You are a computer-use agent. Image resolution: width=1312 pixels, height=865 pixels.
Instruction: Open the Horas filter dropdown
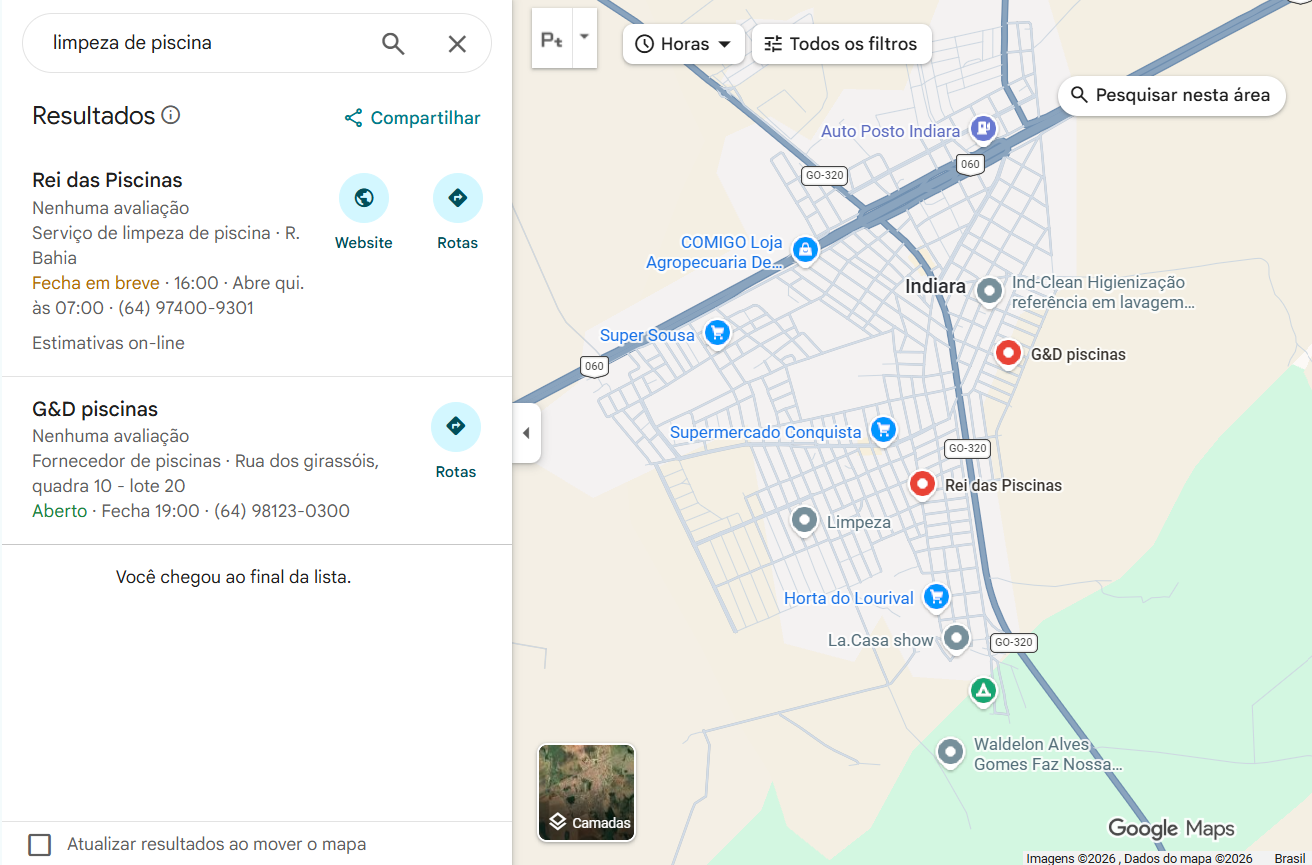684,44
